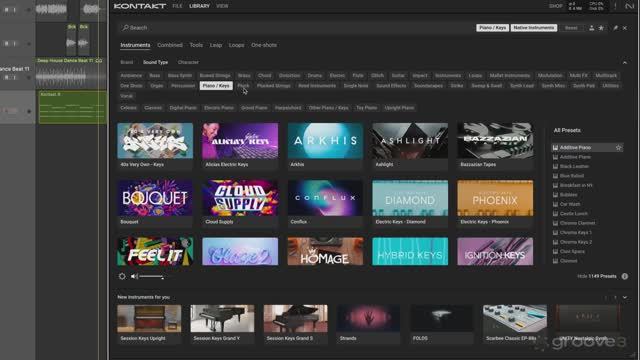Viewport: 640px width, 360px height.
Task: Remove the Piano / Keys filter chip
Action: coord(492,28)
